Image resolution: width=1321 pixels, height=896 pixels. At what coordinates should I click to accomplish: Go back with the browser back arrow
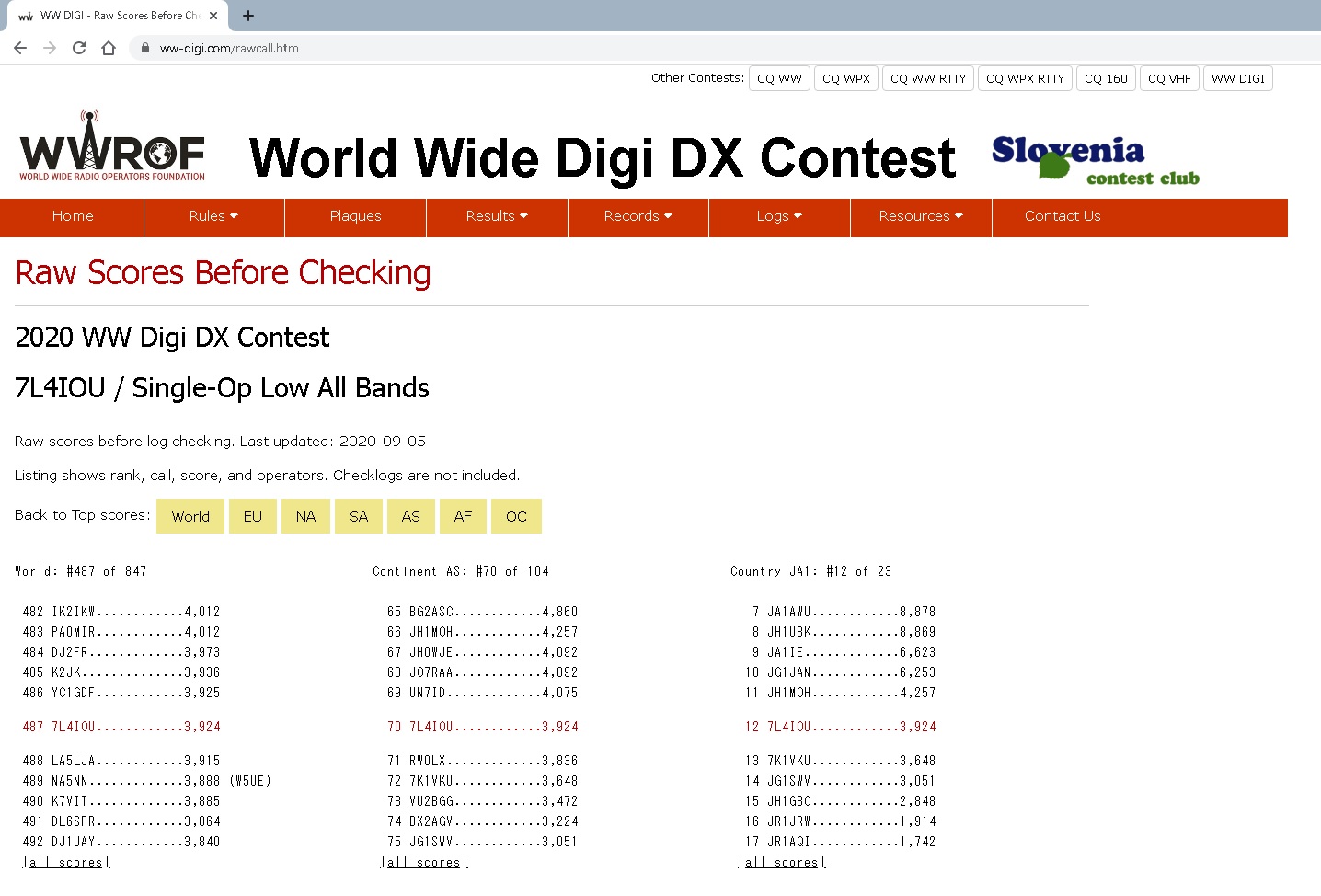[x=20, y=48]
